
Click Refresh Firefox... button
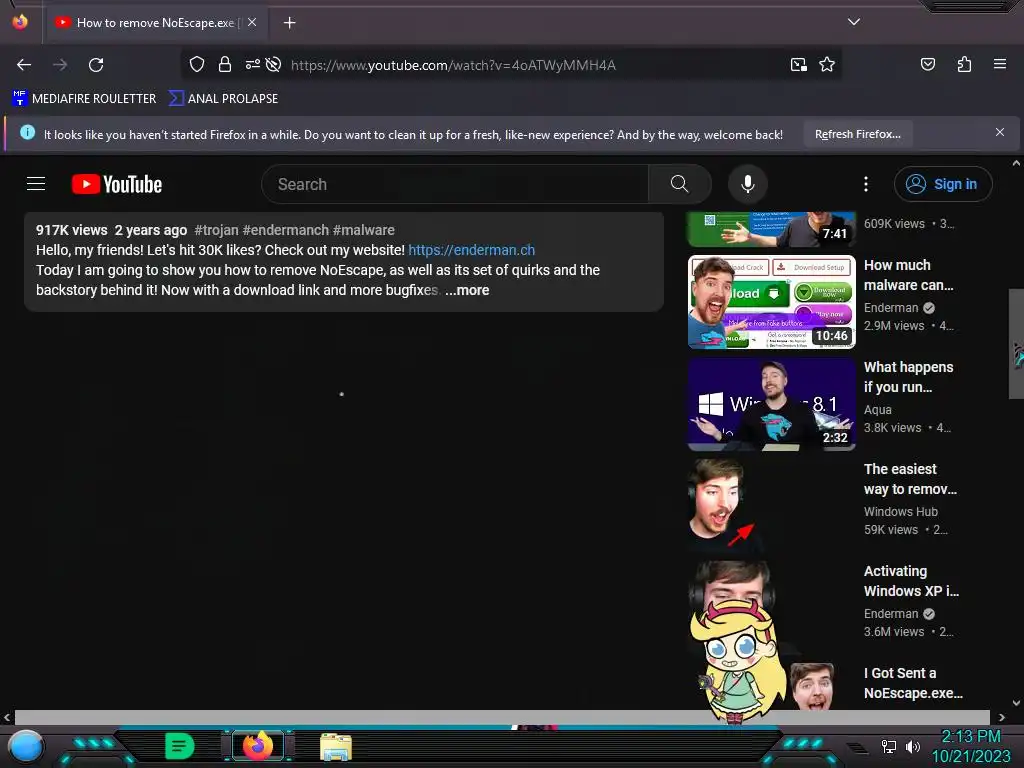(x=857, y=134)
